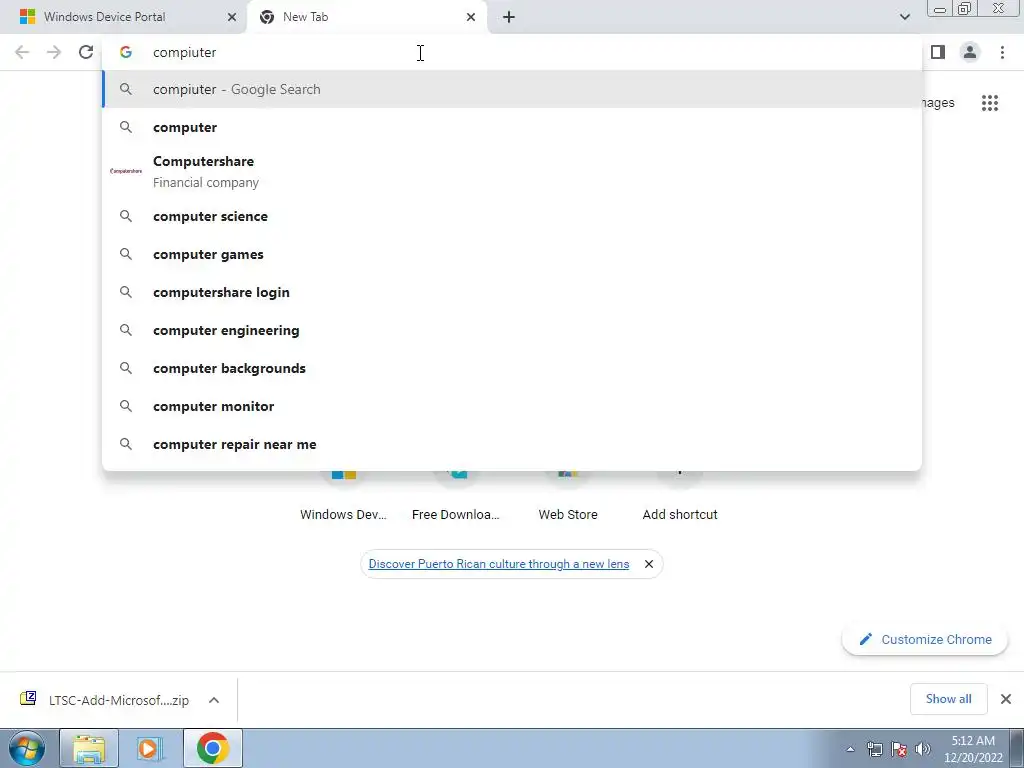Show hidden tray icons arrow
Image resolution: width=1024 pixels, height=768 pixels.
(850, 749)
